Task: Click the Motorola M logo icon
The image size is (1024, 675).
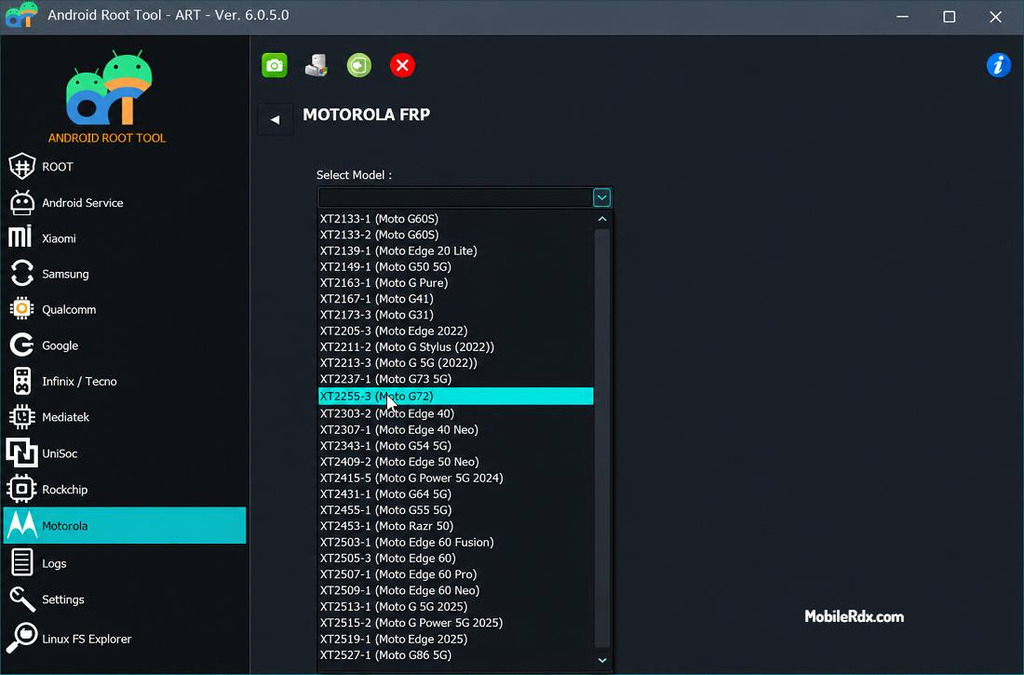Action: [22, 525]
